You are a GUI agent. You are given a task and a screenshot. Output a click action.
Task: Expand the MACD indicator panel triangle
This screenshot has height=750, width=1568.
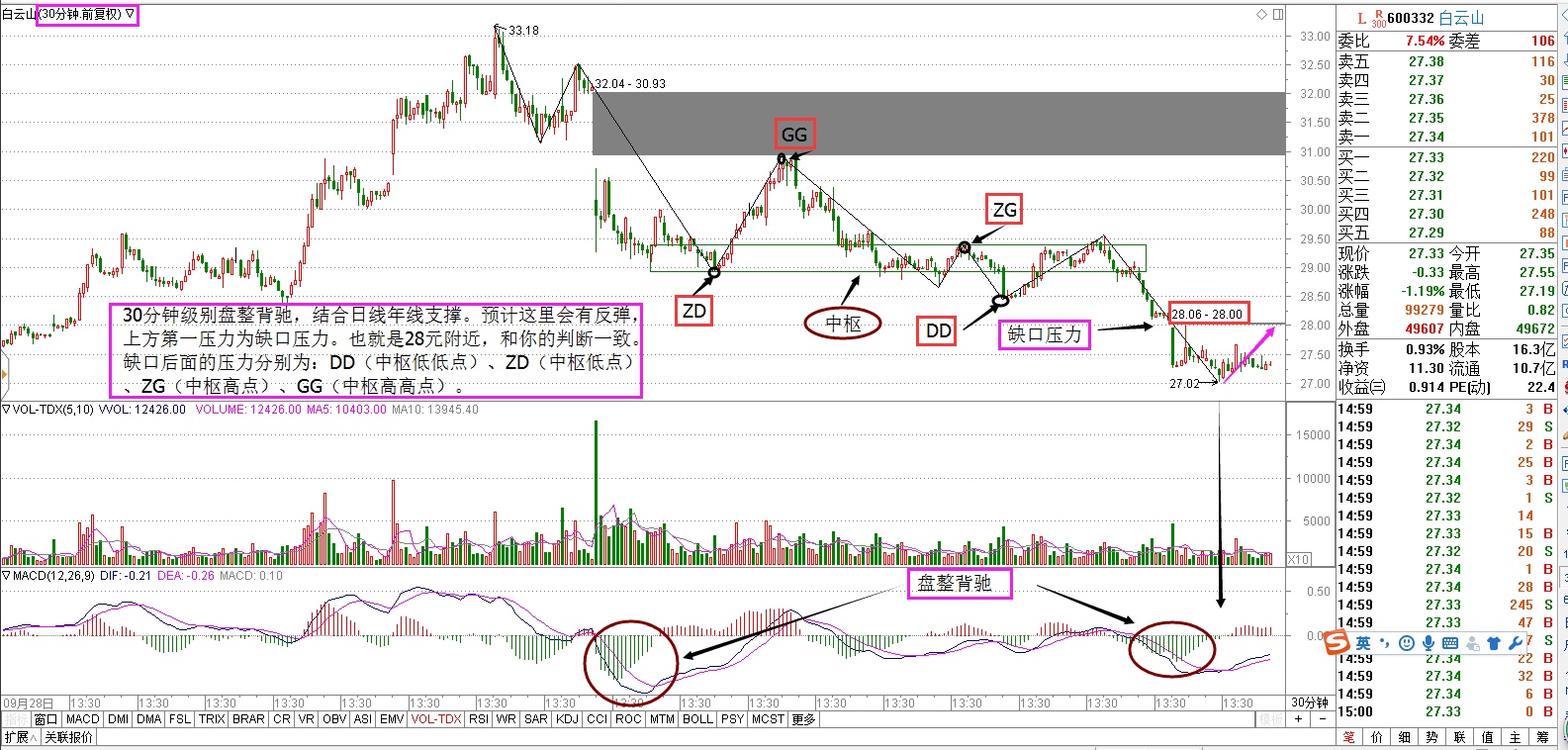[x=6, y=575]
